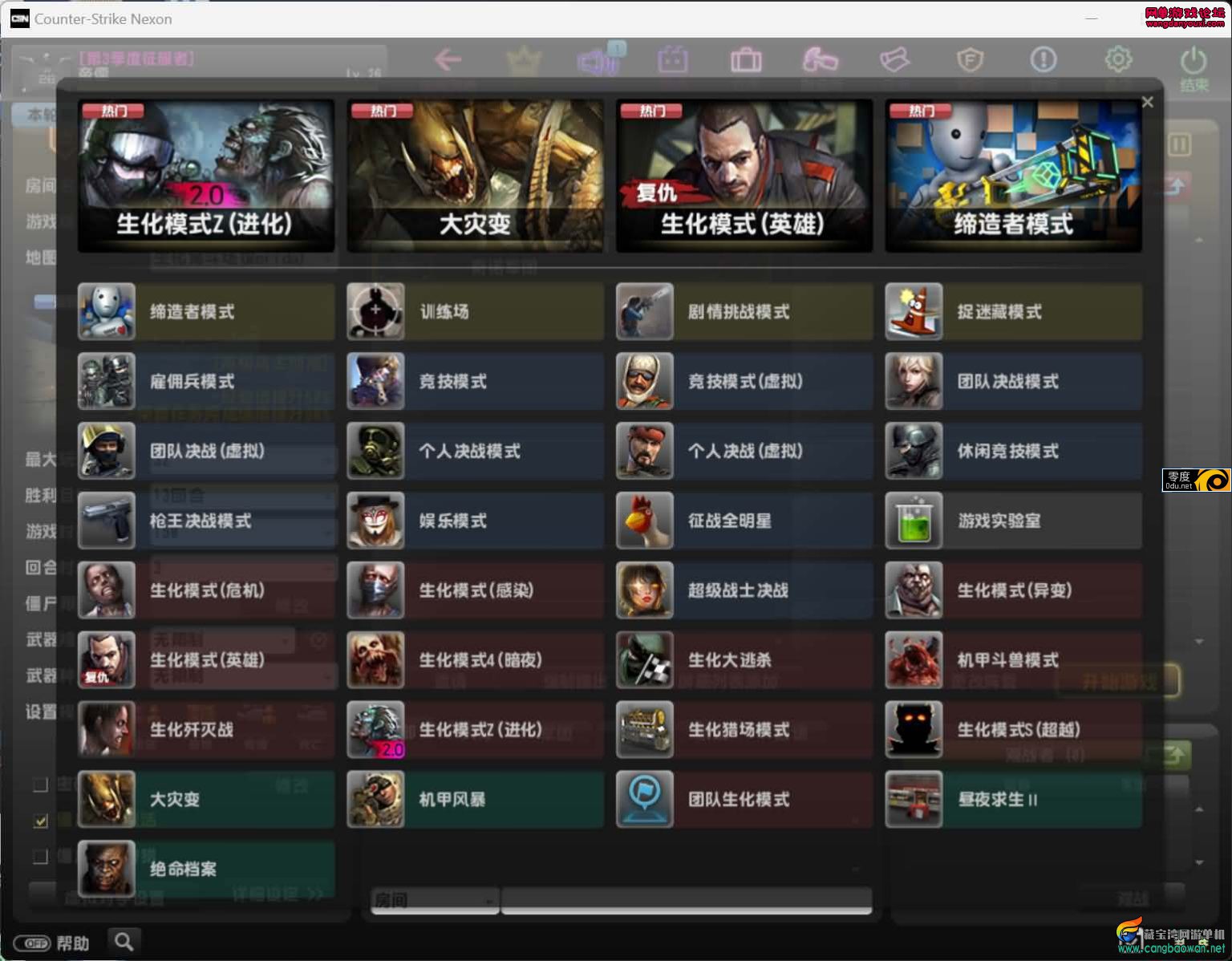Click the 绝命档案 mode button
The image size is (1232, 961).
206,869
